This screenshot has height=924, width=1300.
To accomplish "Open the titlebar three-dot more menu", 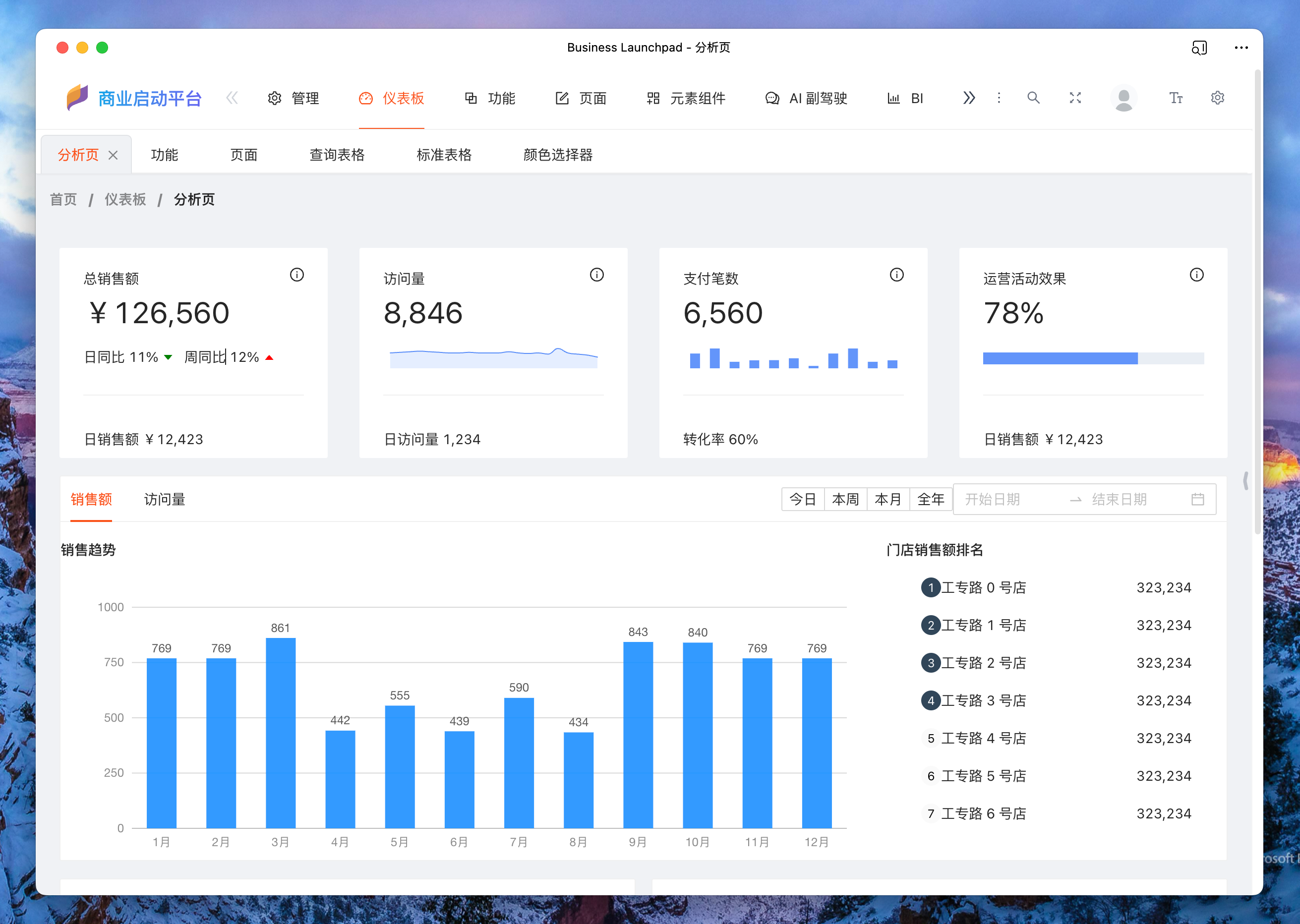I will click(x=1241, y=48).
